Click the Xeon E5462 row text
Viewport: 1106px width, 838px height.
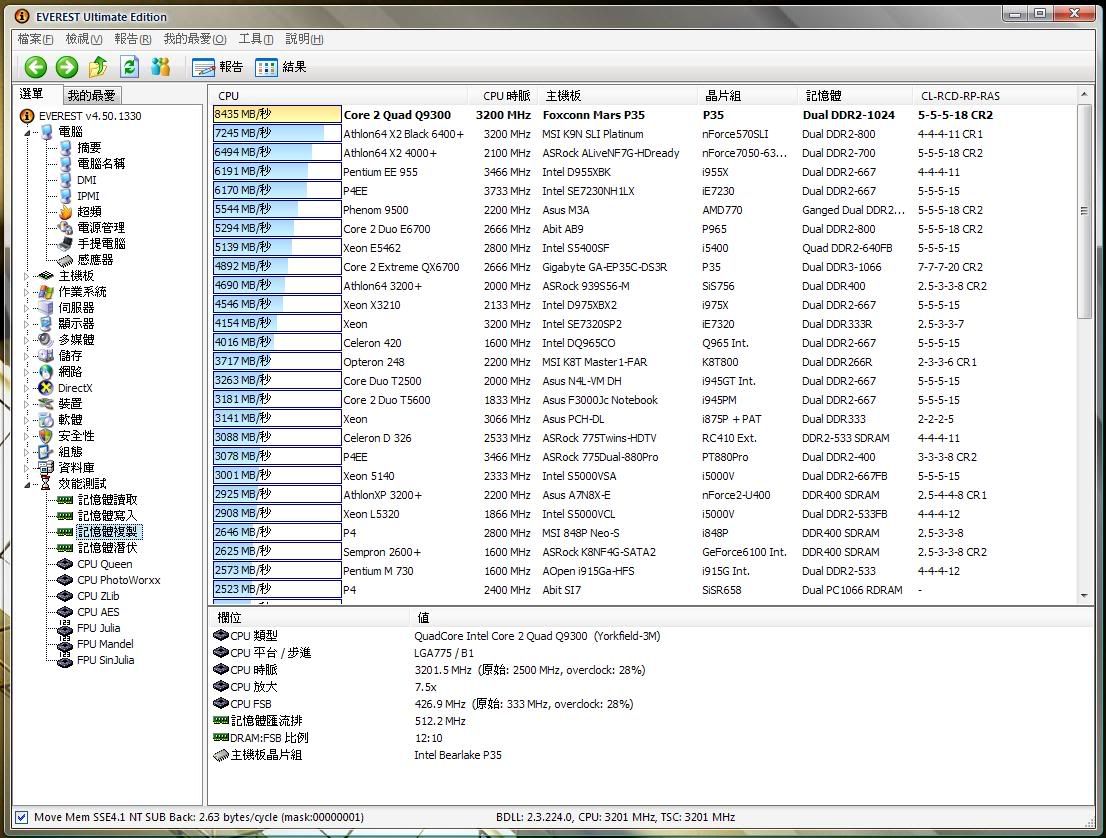(372, 248)
